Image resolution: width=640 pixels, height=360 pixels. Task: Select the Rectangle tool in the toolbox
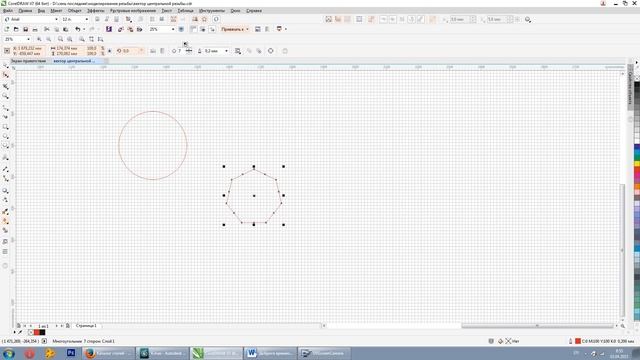pos(6,127)
